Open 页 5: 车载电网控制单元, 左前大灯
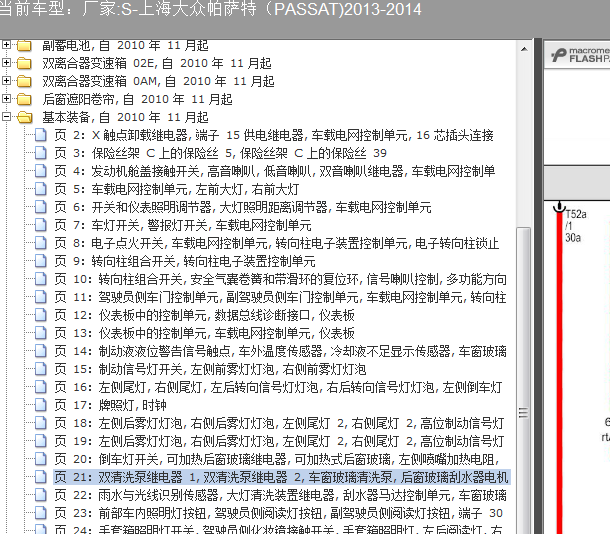This screenshot has height=534, width=610. point(177,189)
